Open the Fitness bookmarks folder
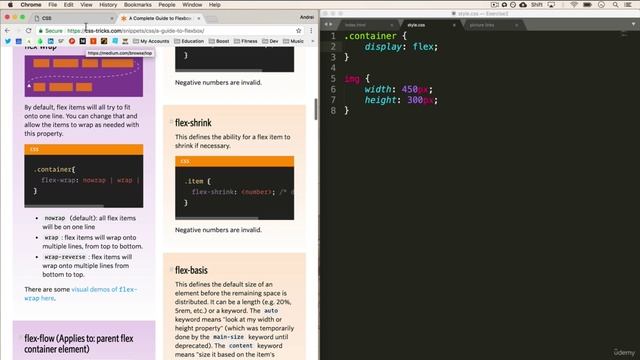 pyautogui.click(x=246, y=41)
